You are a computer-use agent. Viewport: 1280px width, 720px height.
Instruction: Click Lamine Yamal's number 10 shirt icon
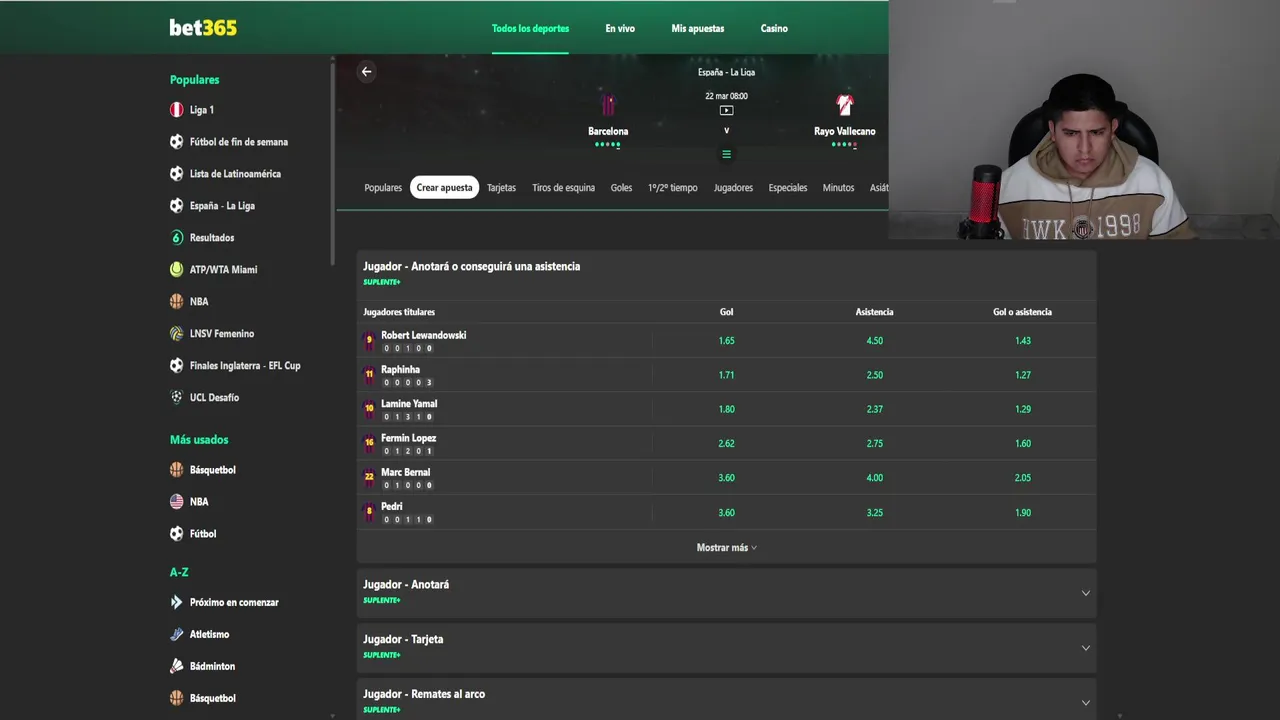(x=369, y=409)
